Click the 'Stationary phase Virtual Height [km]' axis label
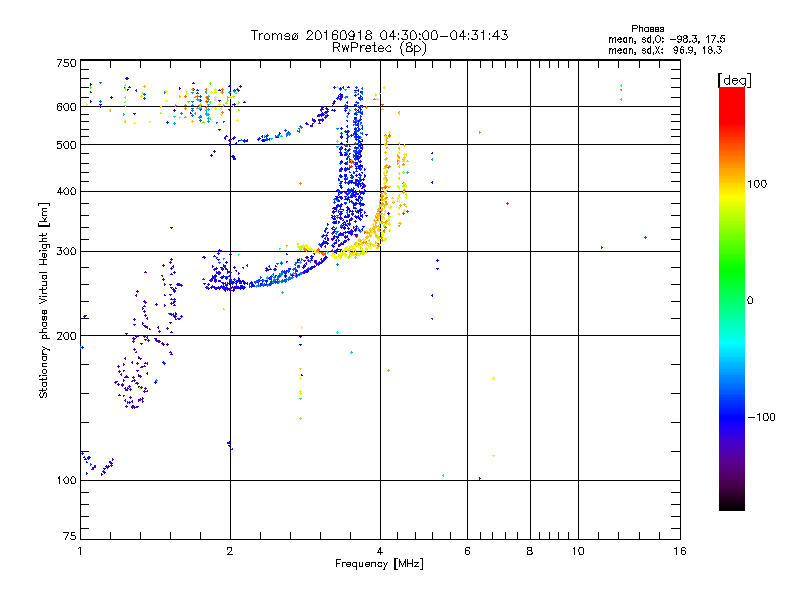The width and height of the screenshot is (800, 600). 44,300
